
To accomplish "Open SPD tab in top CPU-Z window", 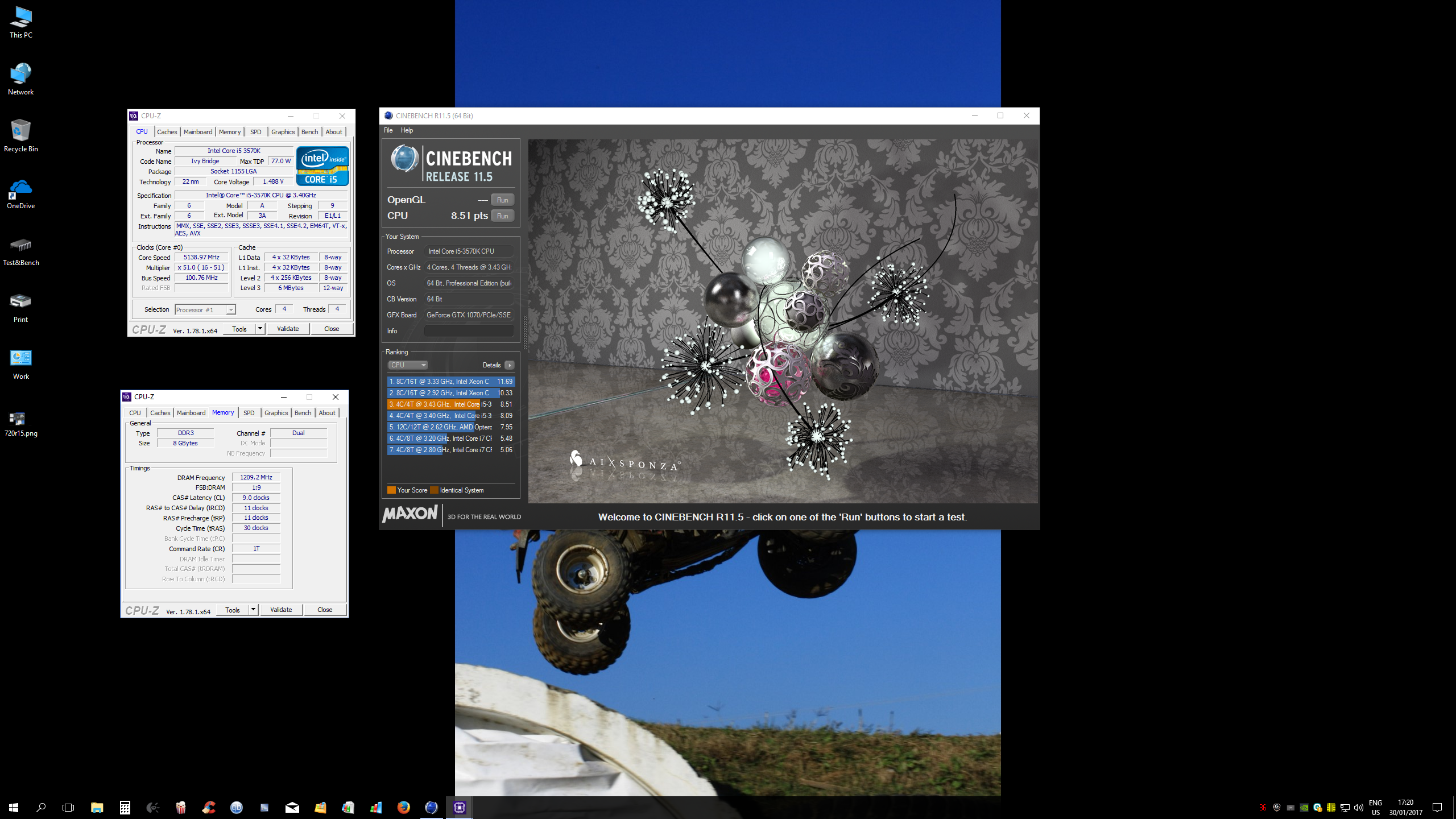I will pyautogui.click(x=256, y=132).
